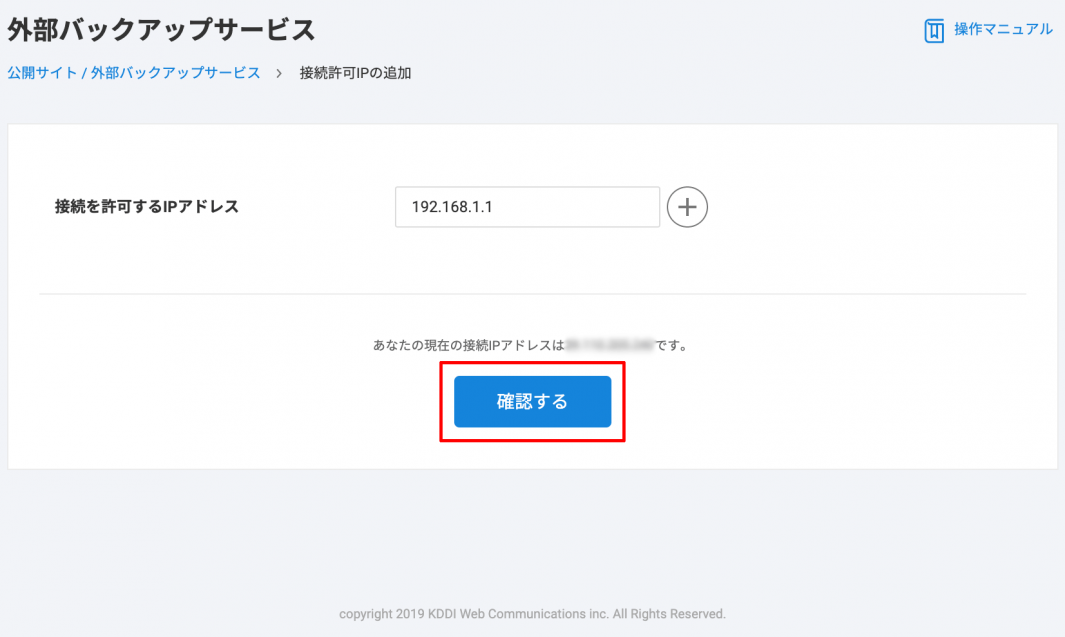Click the です。 text after the blurred IP
This screenshot has height=637, width=1065.
[x=674, y=345]
